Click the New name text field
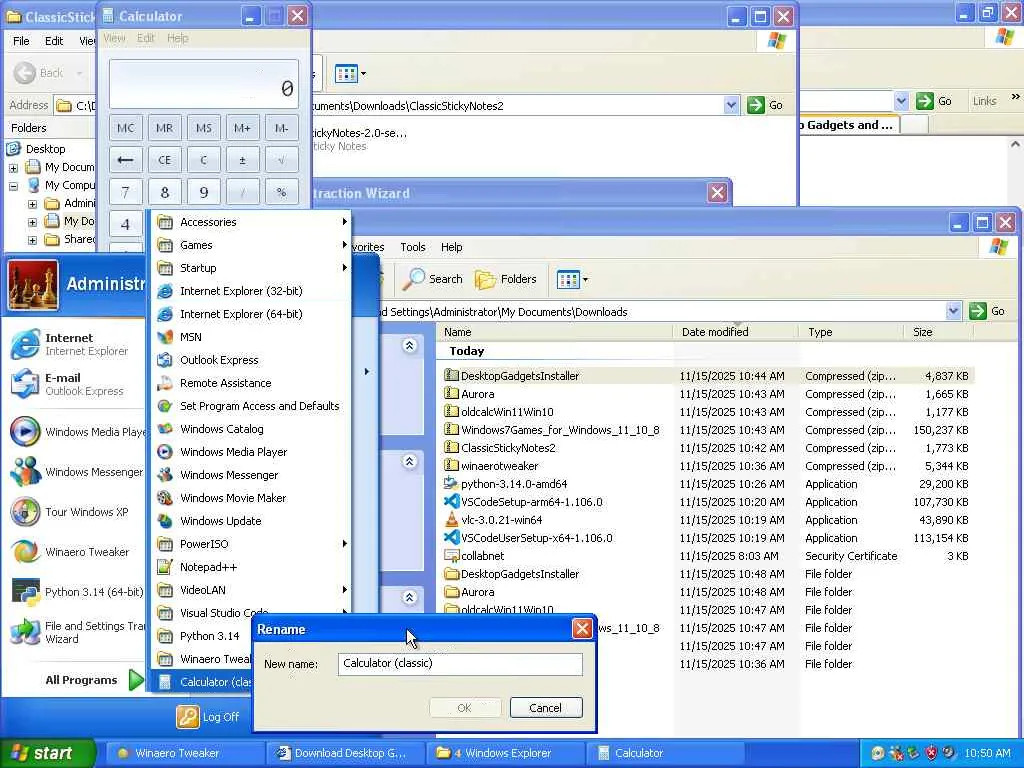1024x768 pixels. click(460, 664)
